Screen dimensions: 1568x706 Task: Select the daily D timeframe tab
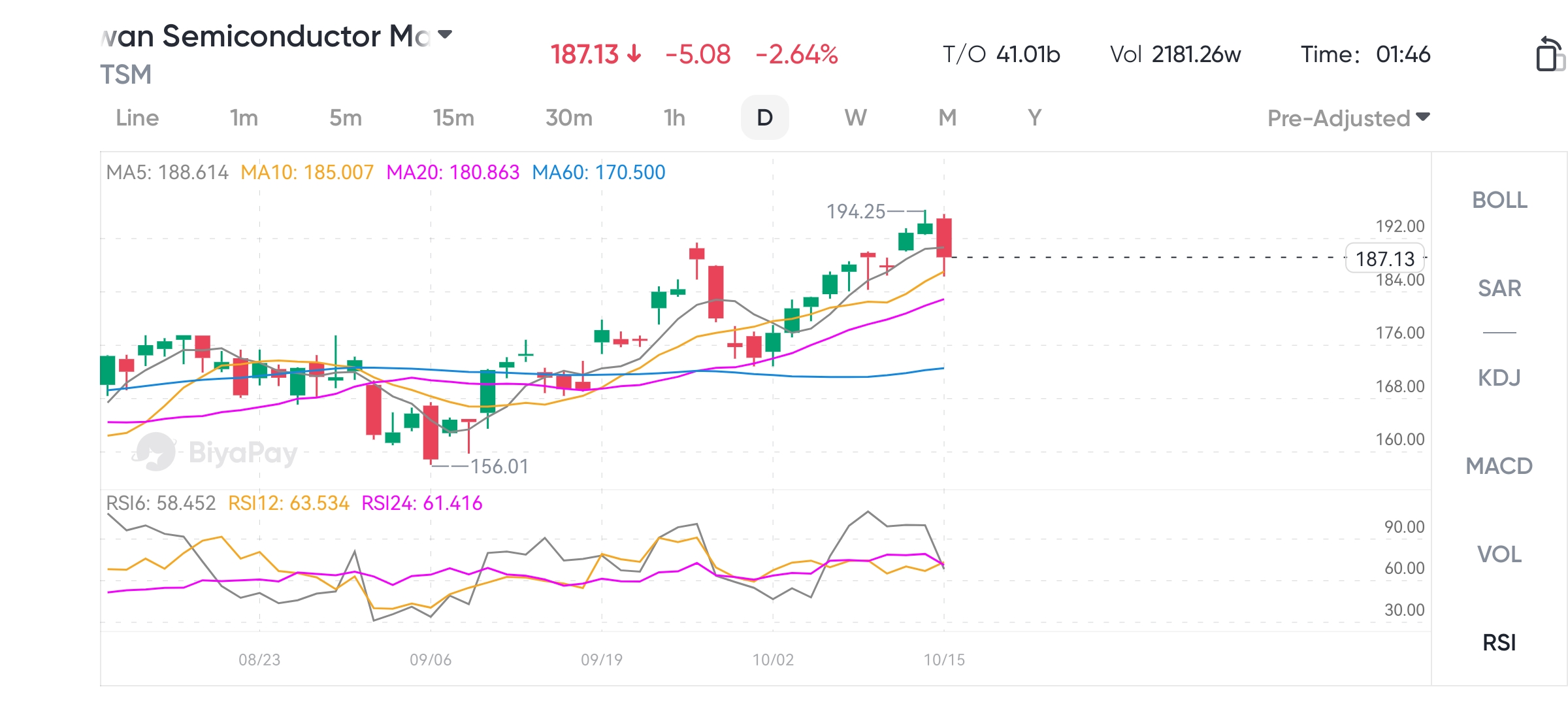(x=764, y=118)
